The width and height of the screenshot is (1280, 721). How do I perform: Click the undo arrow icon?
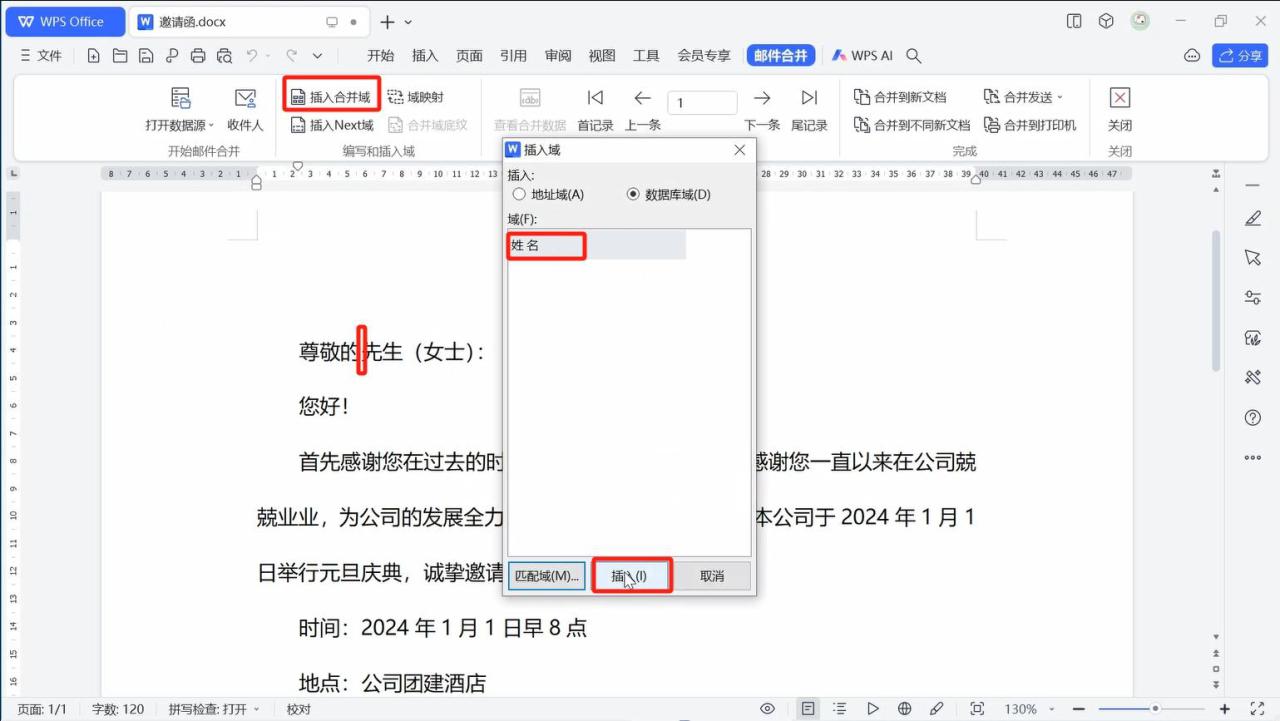[253, 56]
